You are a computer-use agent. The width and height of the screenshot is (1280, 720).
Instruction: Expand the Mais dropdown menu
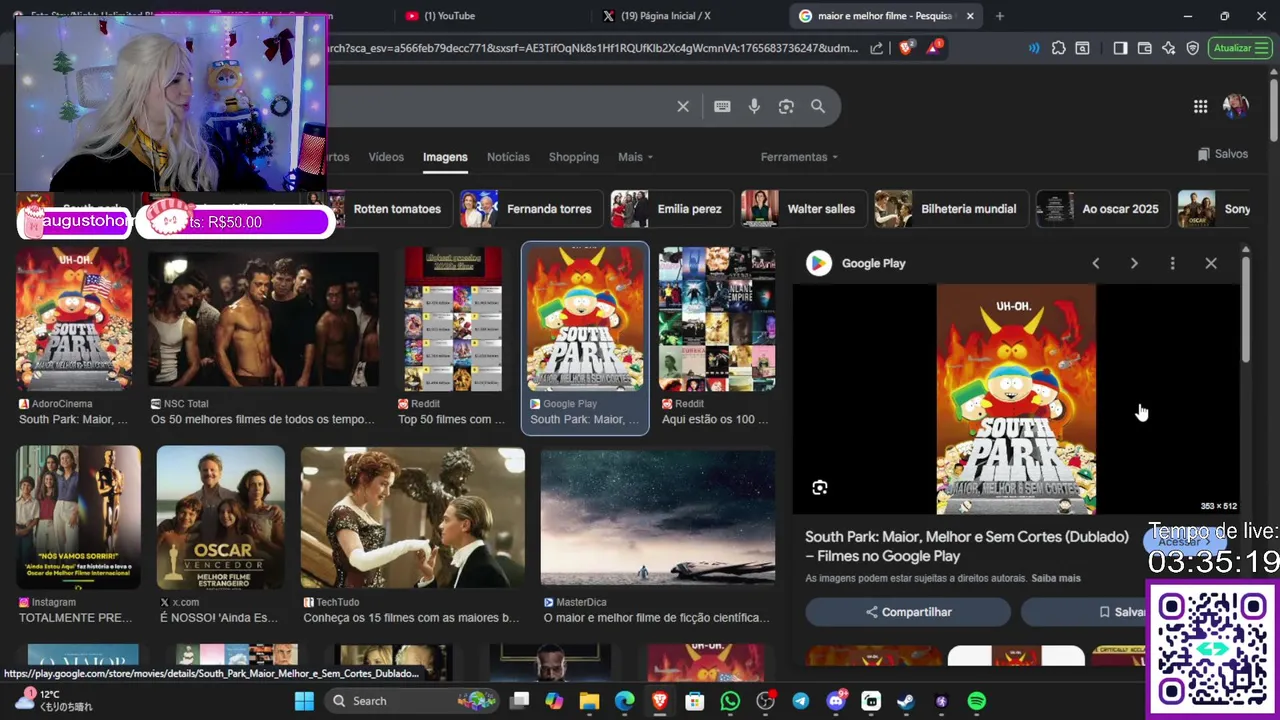pyautogui.click(x=635, y=157)
